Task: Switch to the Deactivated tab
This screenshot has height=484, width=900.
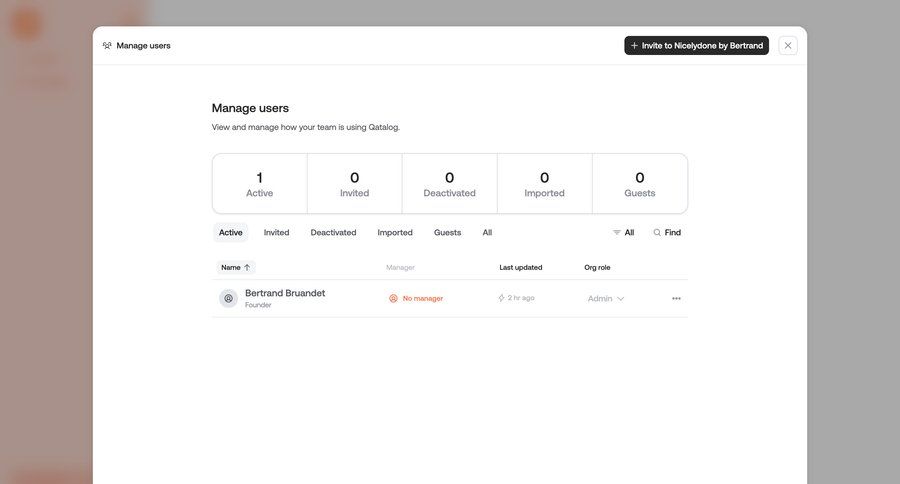Action: coord(333,233)
